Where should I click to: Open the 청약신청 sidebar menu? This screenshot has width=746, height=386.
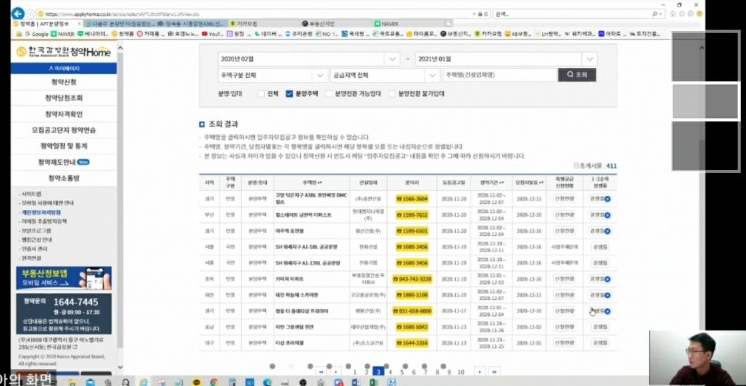pyautogui.click(x=64, y=82)
